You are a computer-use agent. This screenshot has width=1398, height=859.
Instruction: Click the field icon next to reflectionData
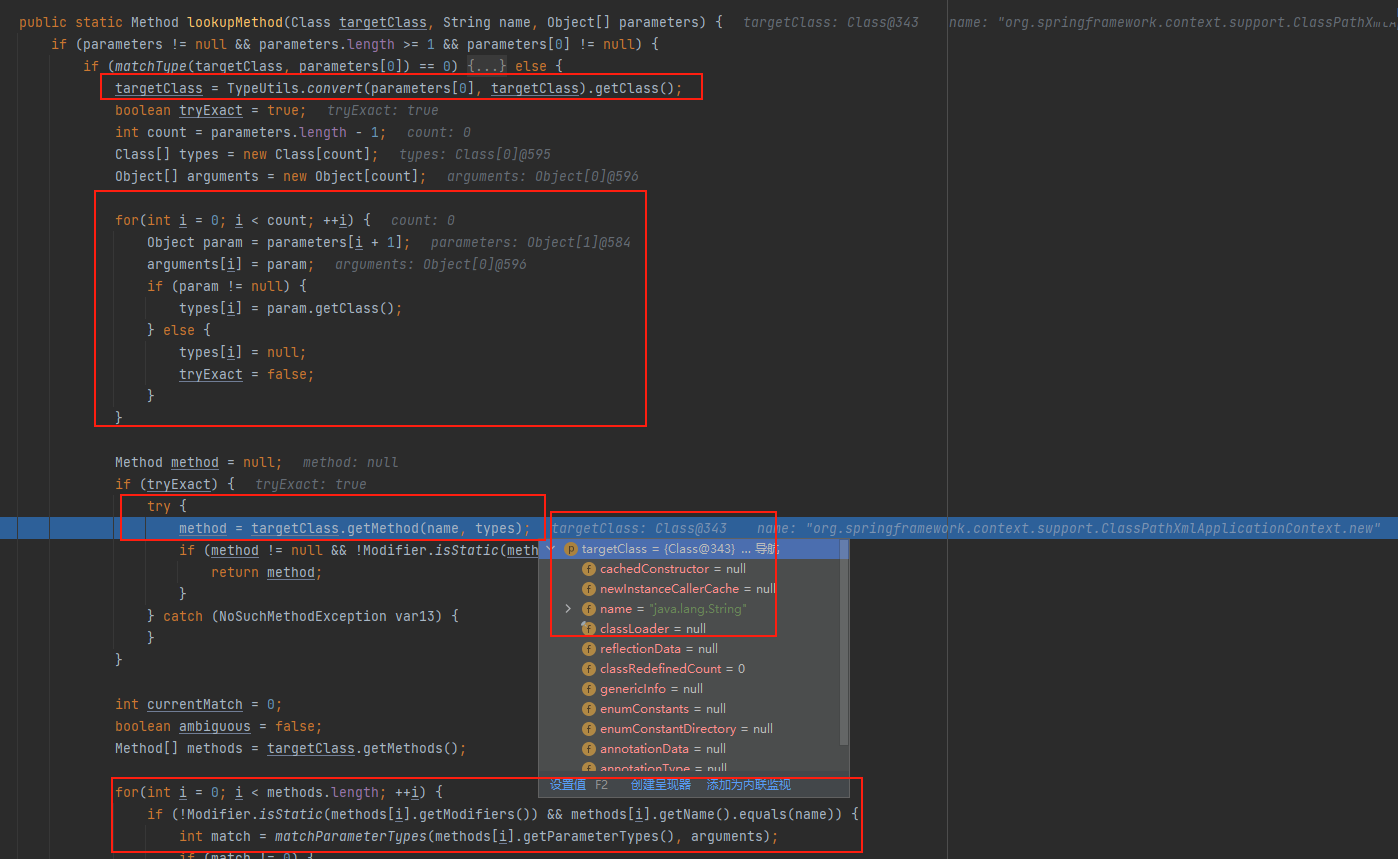(589, 649)
